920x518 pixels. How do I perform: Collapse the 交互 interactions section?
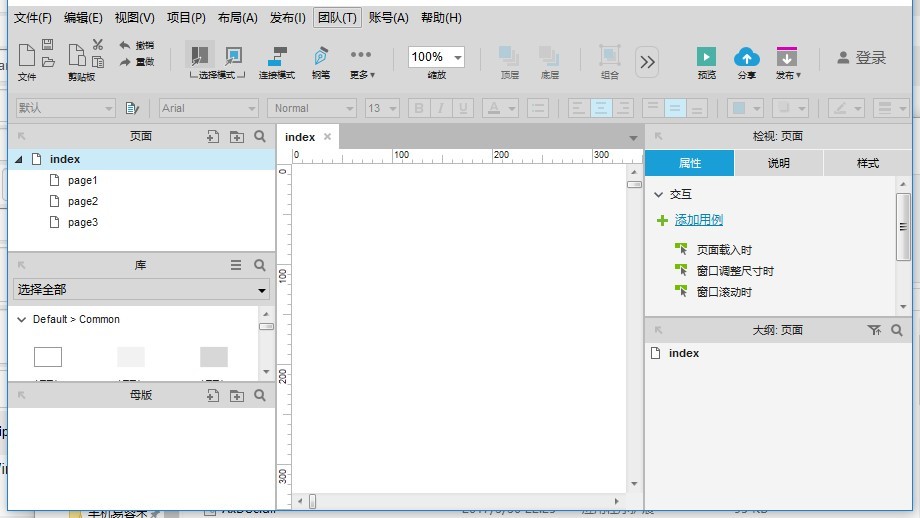[658, 194]
